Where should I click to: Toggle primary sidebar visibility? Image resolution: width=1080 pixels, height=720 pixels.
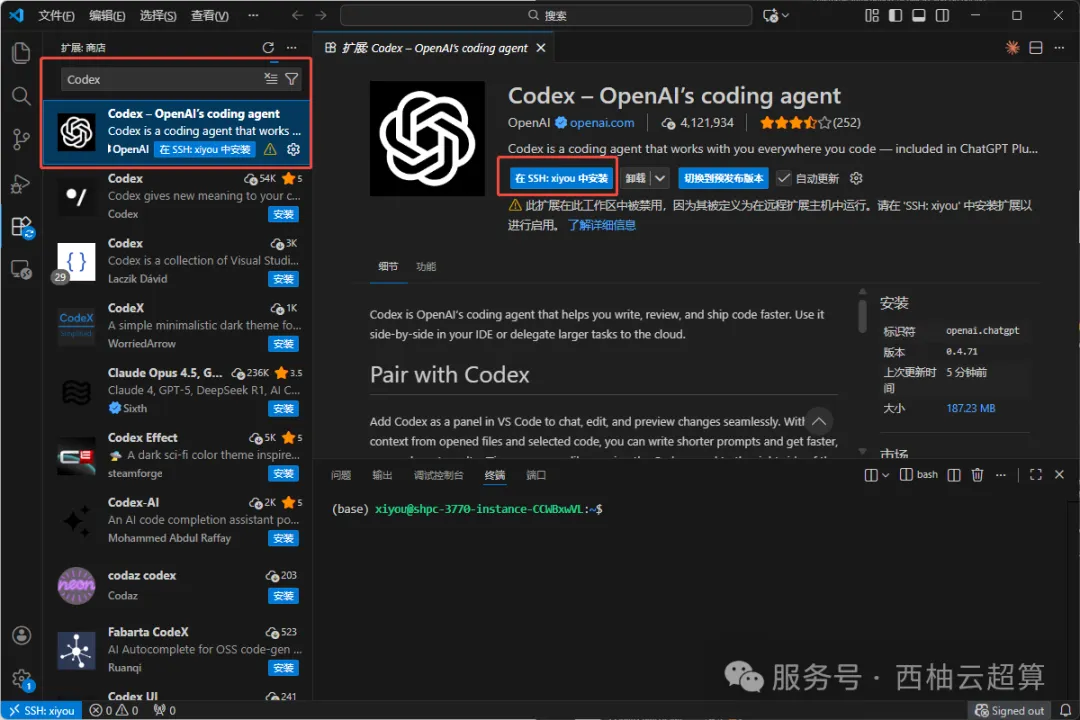(x=895, y=15)
